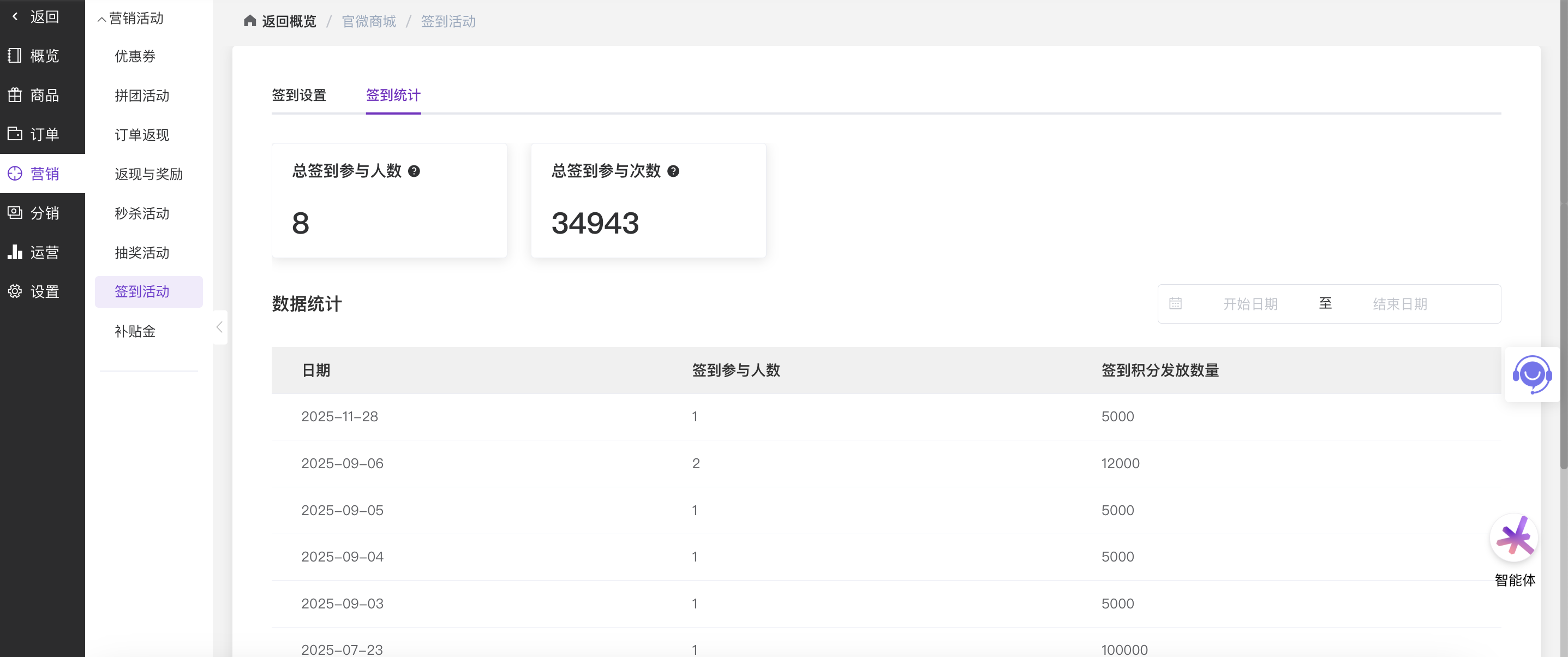Select the 商品 products sidebar icon

(15, 95)
